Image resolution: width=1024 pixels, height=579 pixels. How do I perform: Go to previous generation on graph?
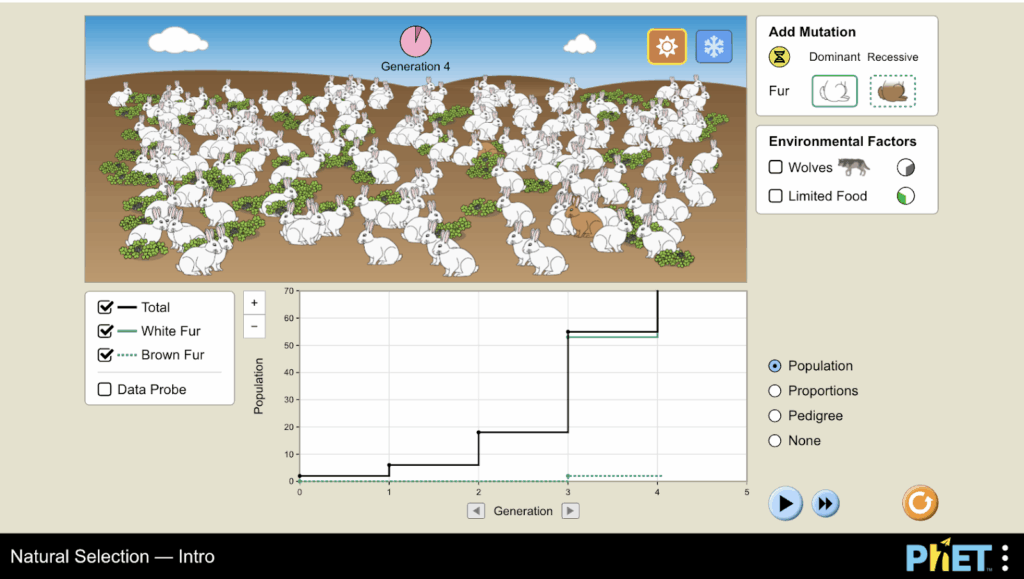click(x=476, y=511)
